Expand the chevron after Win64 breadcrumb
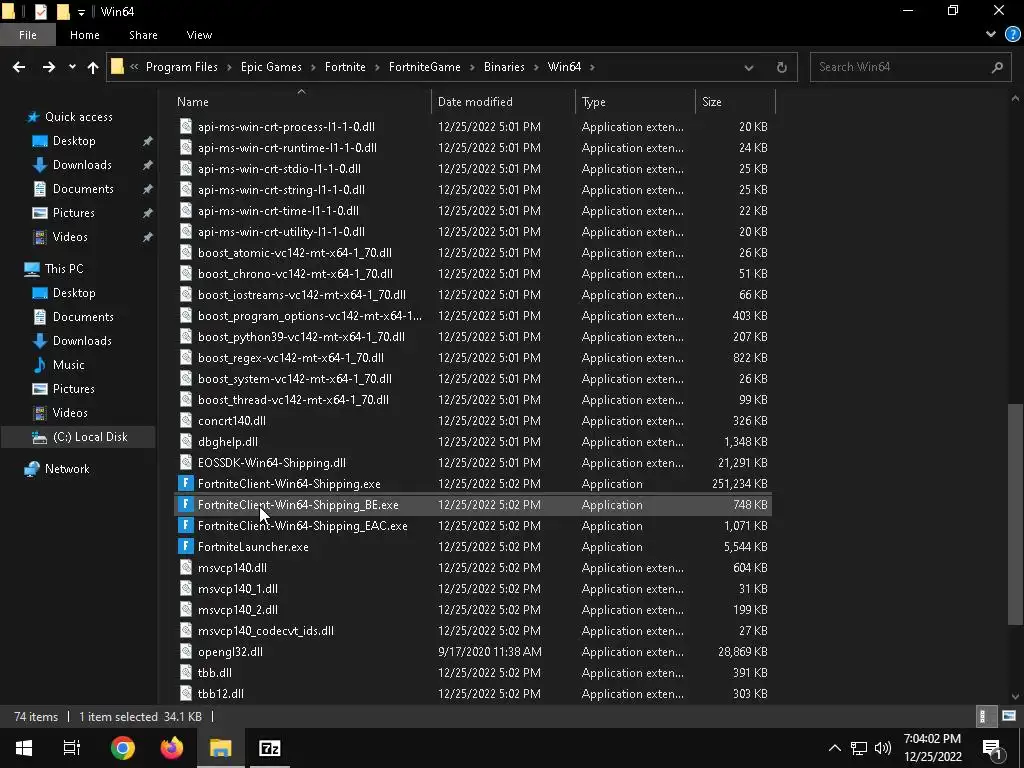The image size is (1024, 768). 592,67
